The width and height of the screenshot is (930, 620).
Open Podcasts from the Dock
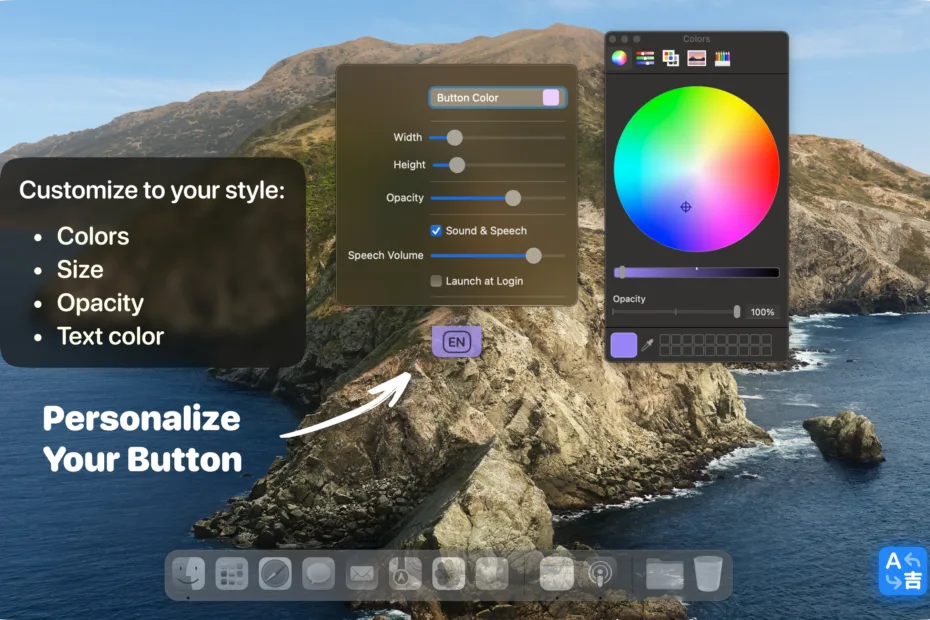[x=600, y=574]
